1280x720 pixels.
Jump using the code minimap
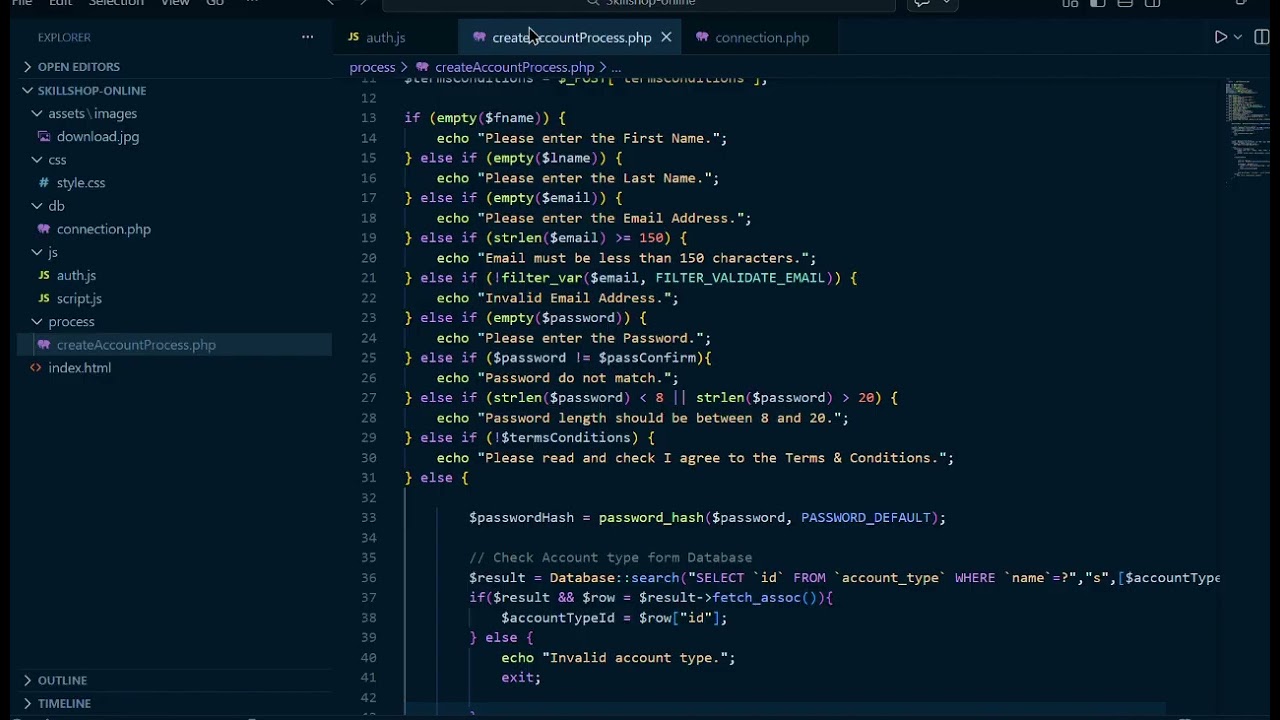(x=1246, y=130)
